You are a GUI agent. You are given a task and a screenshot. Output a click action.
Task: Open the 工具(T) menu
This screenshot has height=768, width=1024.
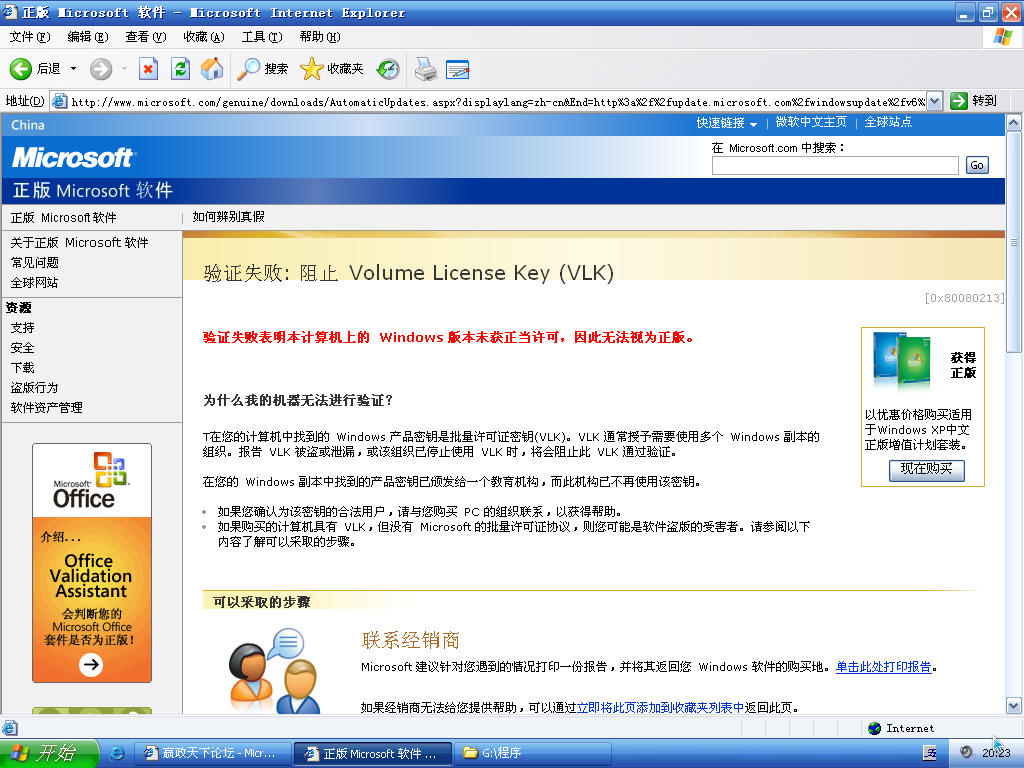click(x=262, y=37)
